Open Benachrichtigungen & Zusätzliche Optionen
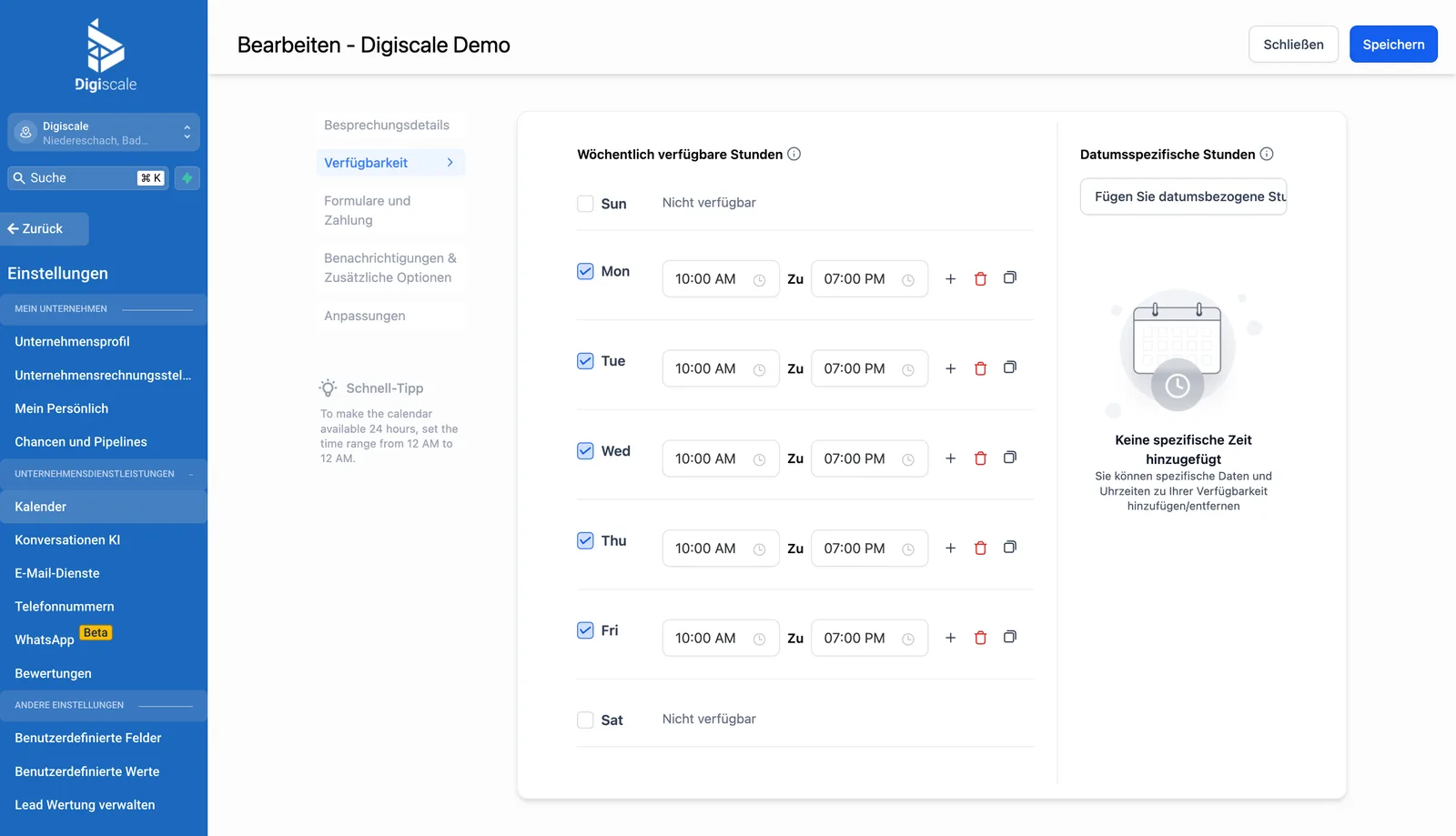The image size is (1456, 836). tap(390, 268)
